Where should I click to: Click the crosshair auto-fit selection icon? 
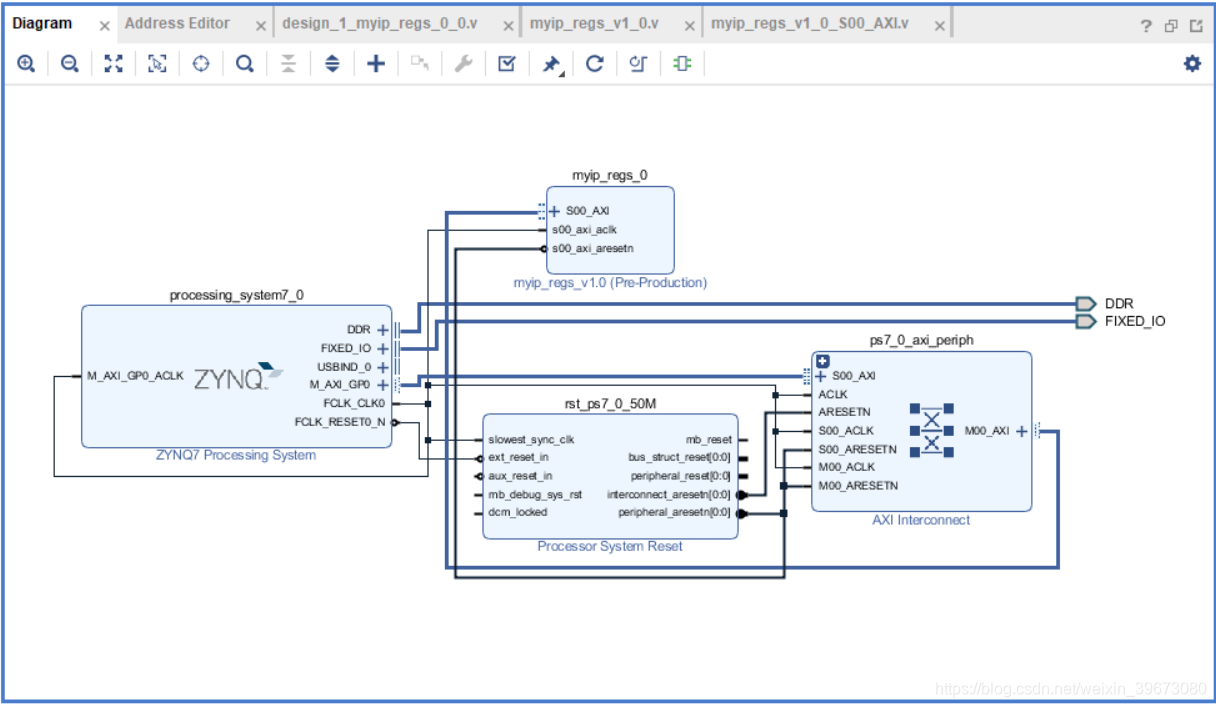click(201, 64)
